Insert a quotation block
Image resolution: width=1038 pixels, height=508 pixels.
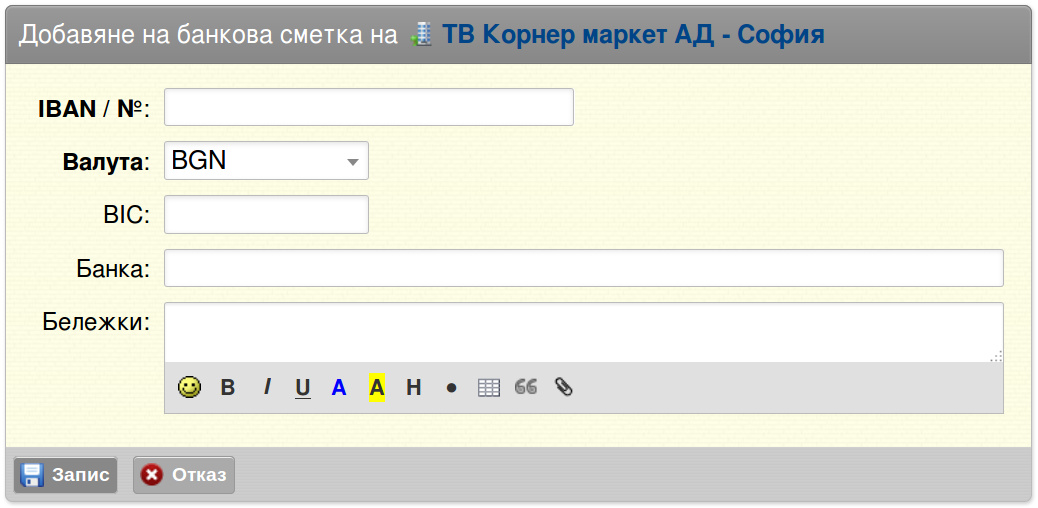pyautogui.click(x=526, y=387)
